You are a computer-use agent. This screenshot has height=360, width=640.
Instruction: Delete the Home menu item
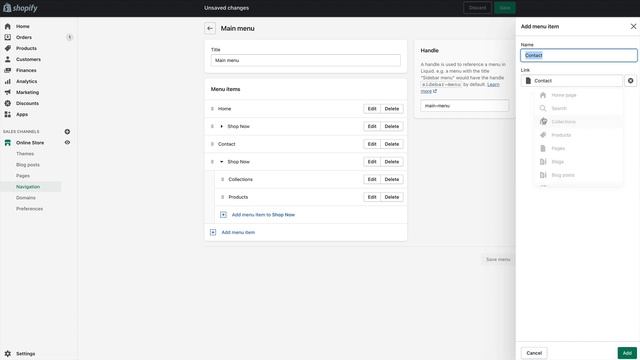tap(392, 109)
